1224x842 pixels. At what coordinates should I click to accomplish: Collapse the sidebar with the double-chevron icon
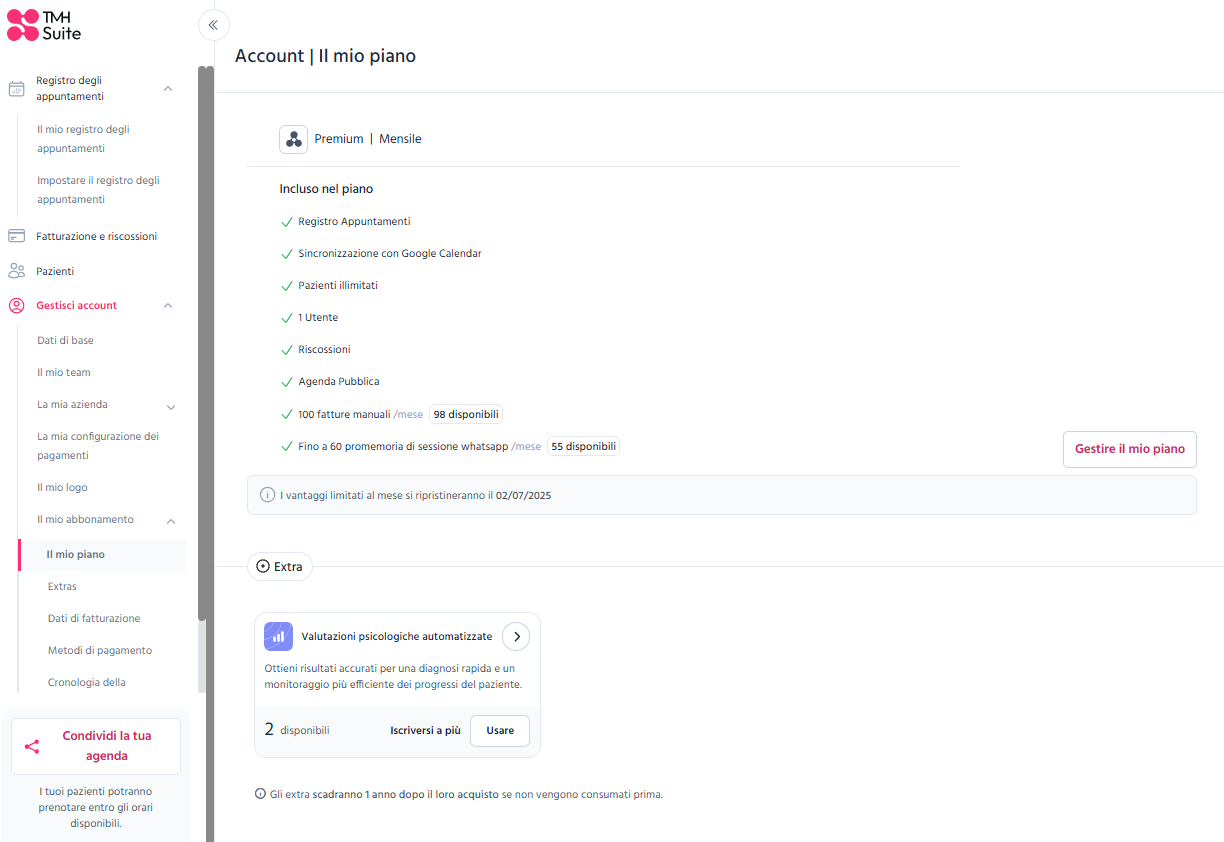pos(213,25)
